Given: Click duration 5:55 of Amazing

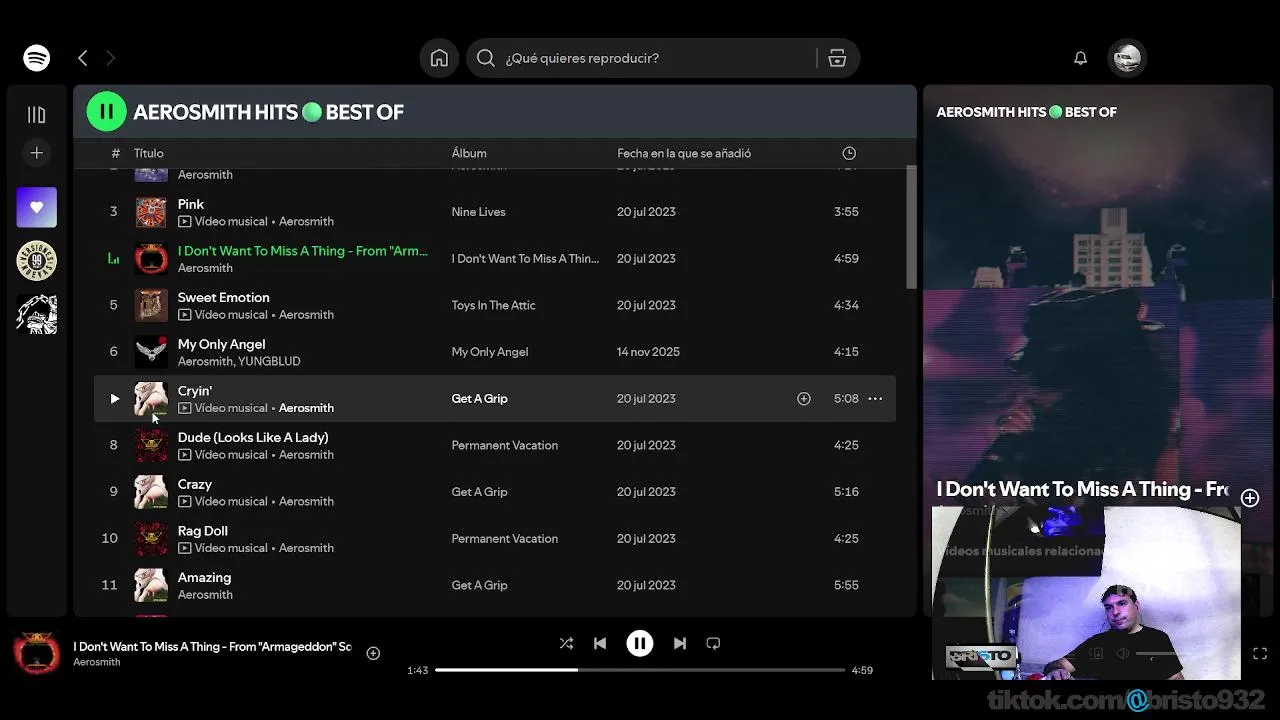Looking at the screenshot, I should 846,585.
